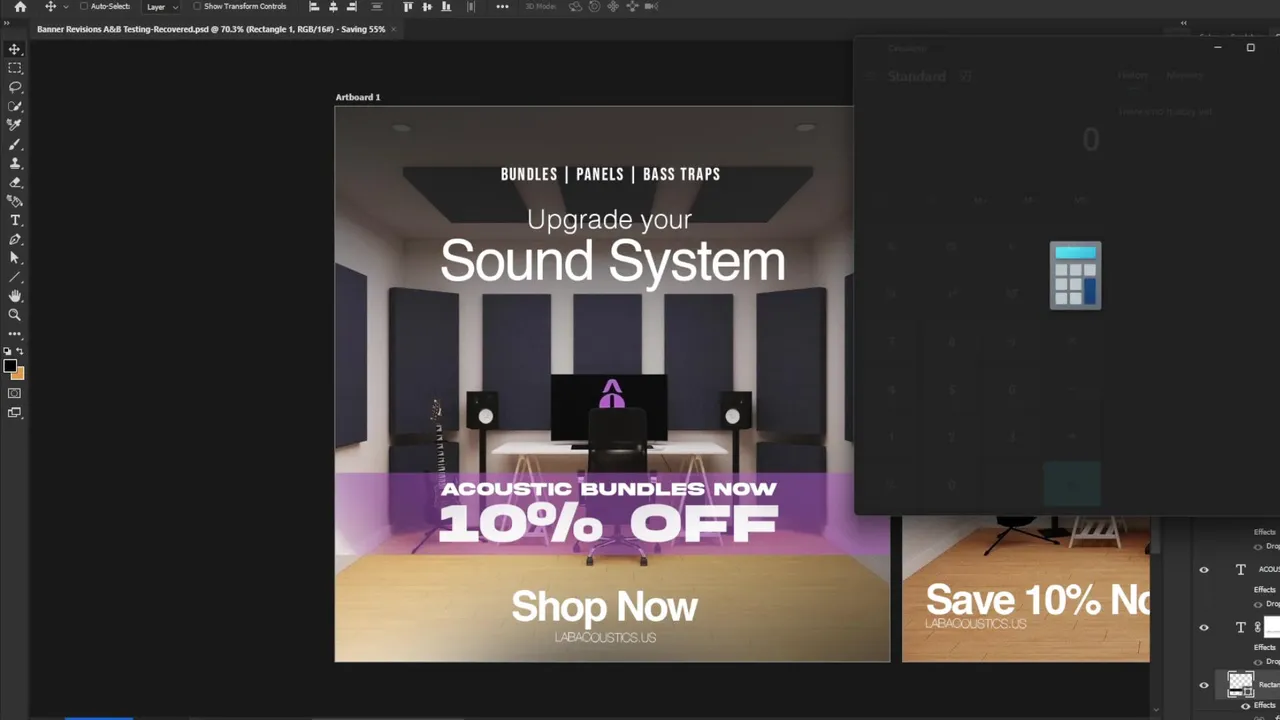The width and height of the screenshot is (1280, 720).
Task: Select the Paint Bucket tool
Action: [x=14, y=201]
